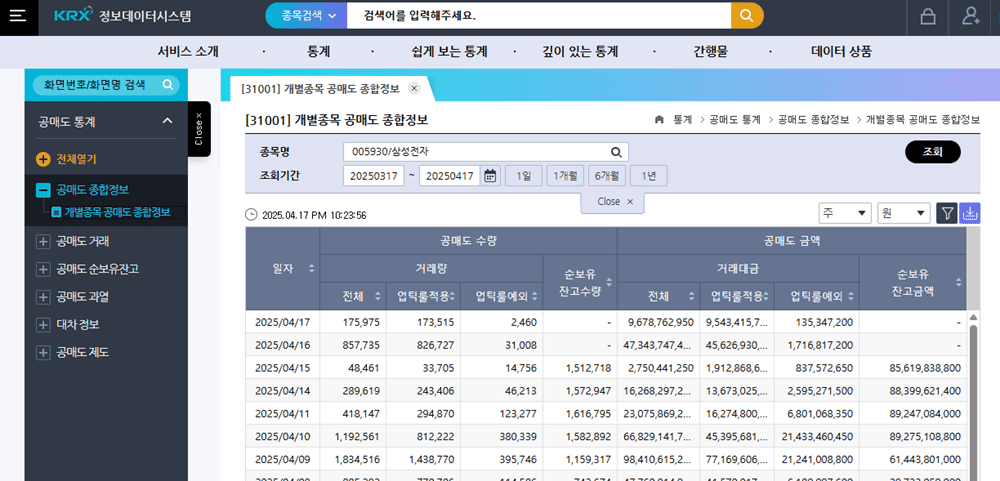The image size is (1000, 481).
Task: Click the 2025/04/15 date cell
Action: click(283, 367)
